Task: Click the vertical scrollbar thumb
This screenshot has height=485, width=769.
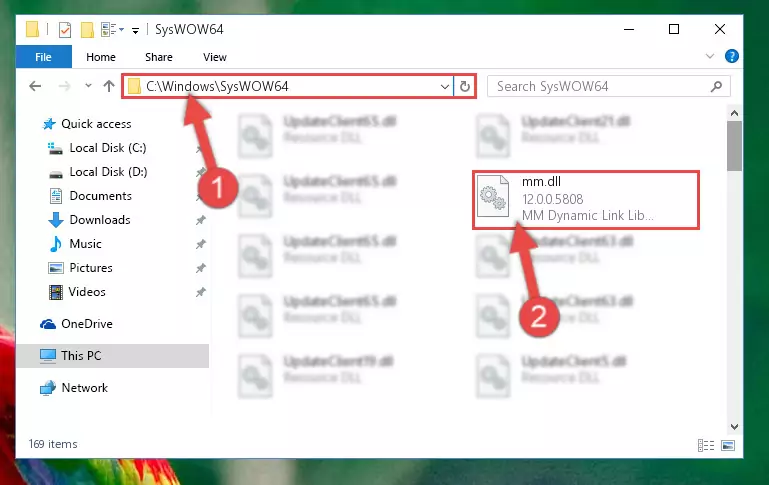Action: click(734, 146)
